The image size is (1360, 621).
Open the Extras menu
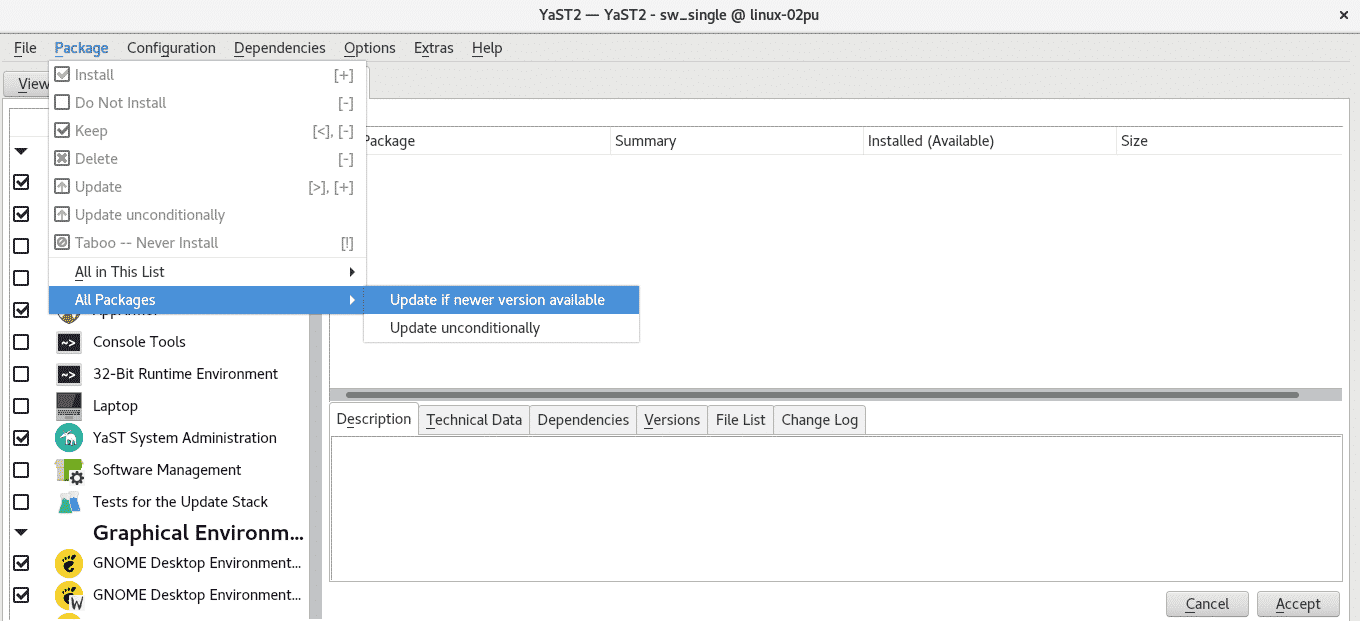click(x=434, y=48)
